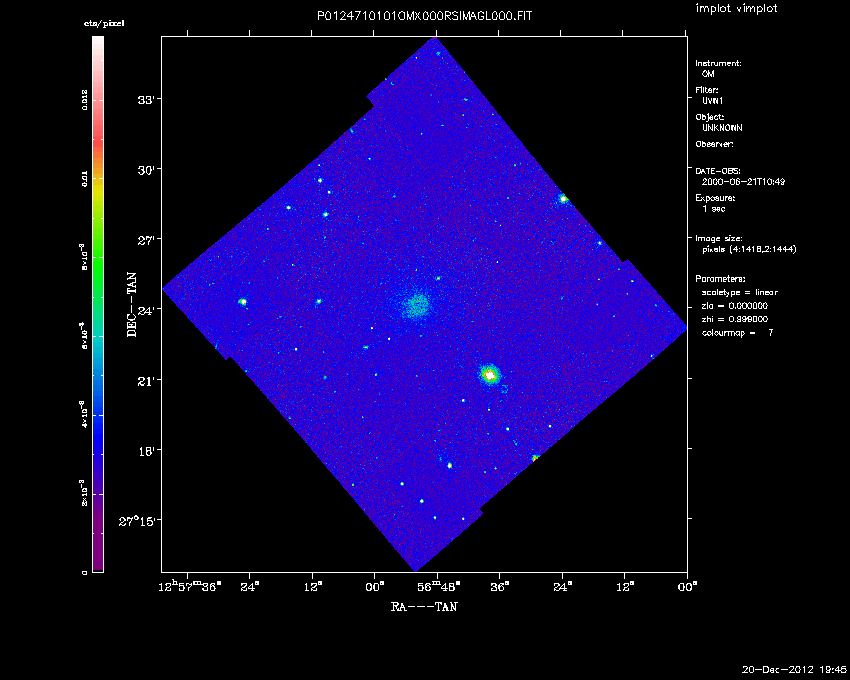This screenshot has width=850, height=680.
Task: Click the 'zlo = 0.000000' parameter
Action: pos(735,306)
